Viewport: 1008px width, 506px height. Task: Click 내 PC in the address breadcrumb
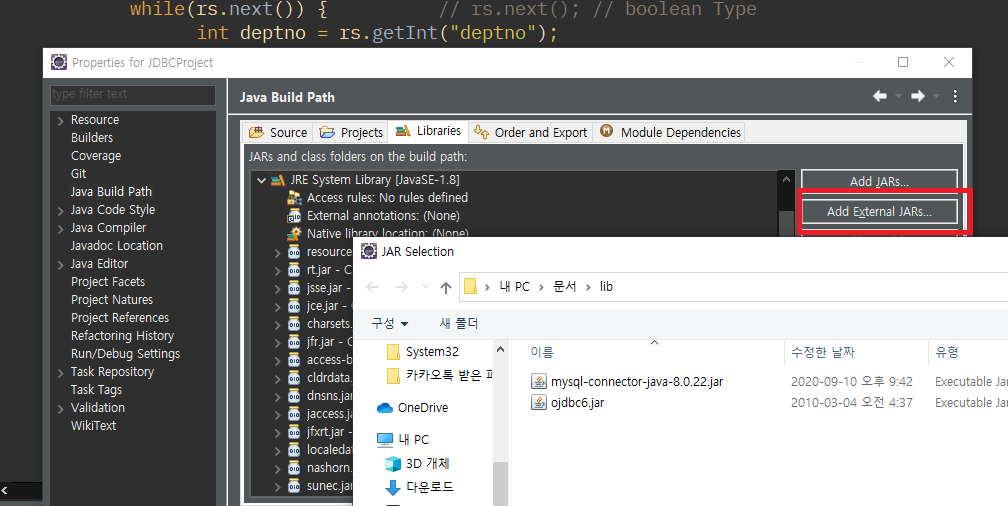514,287
